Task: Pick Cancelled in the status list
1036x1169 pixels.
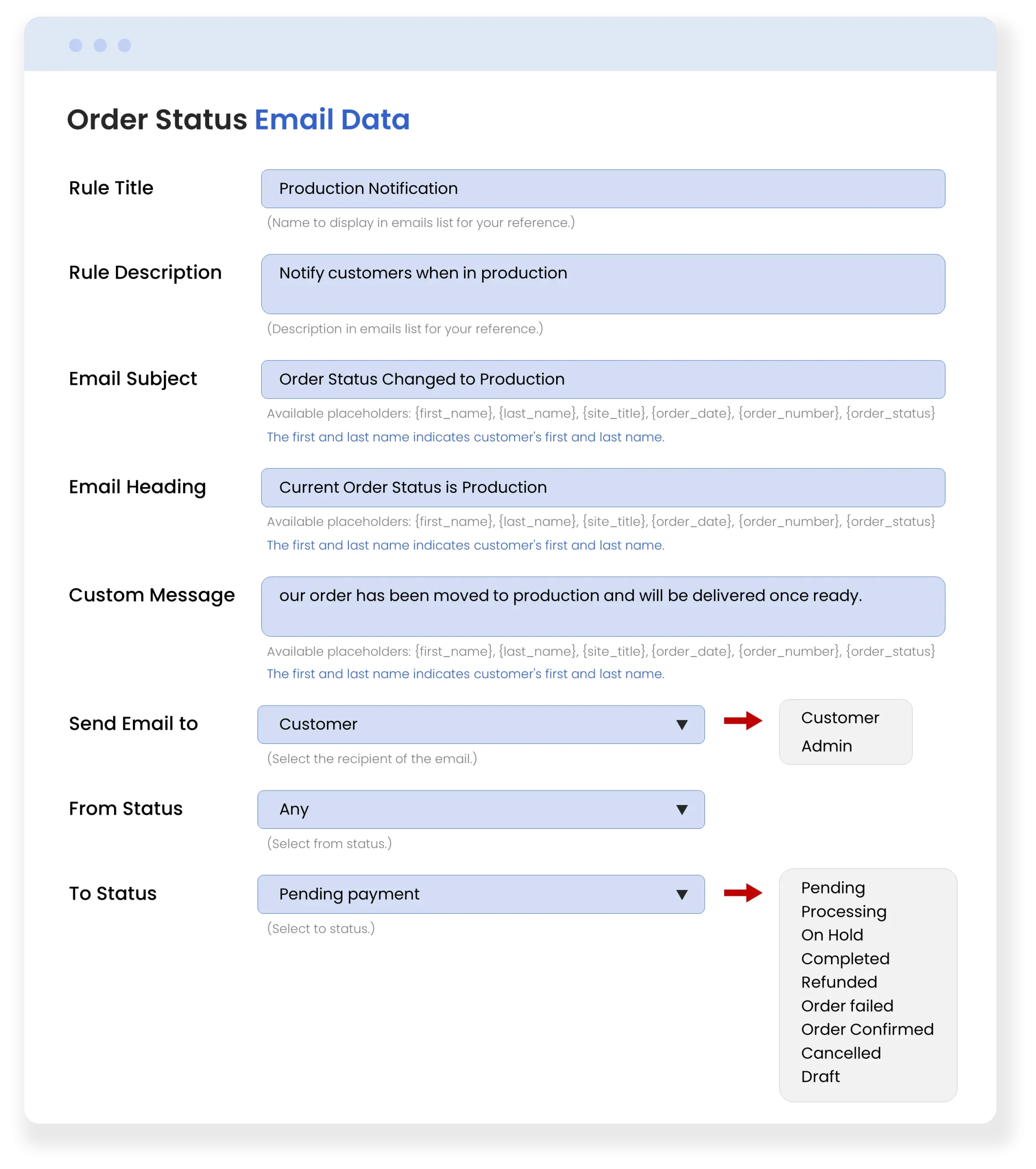Action: pyautogui.click(x=841, y=1053)
